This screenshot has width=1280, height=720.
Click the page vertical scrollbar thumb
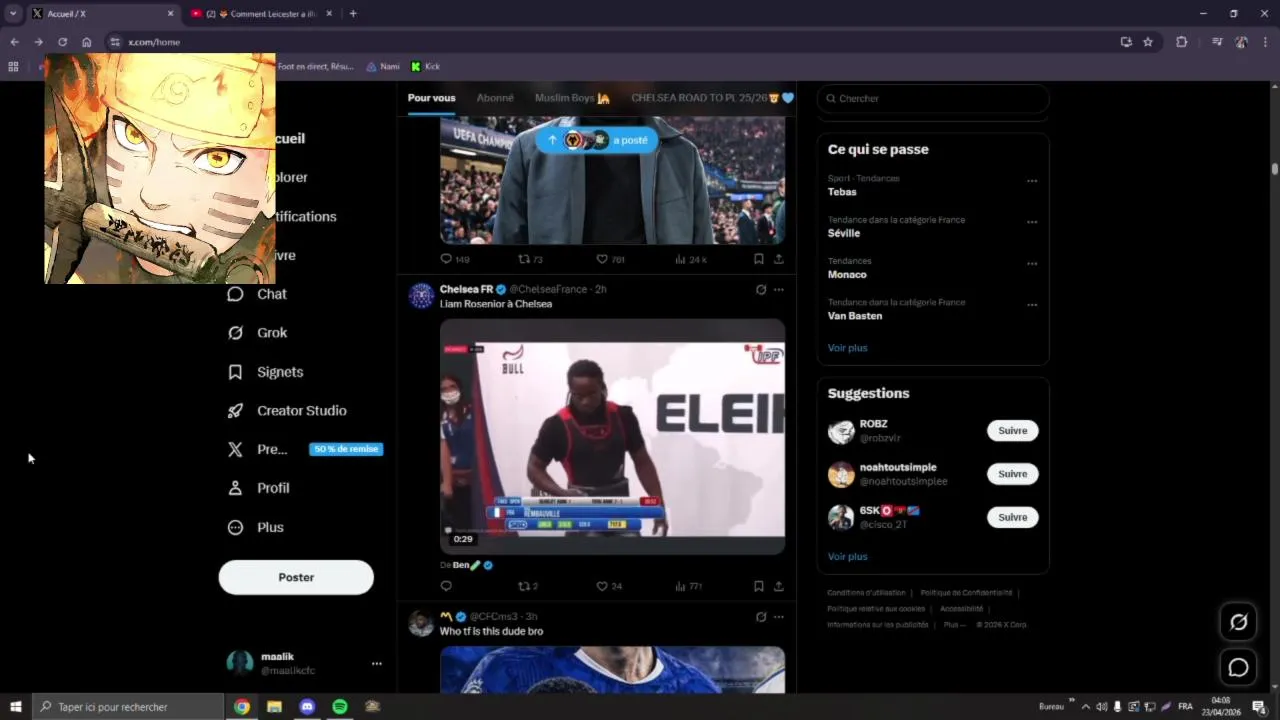1275,169
